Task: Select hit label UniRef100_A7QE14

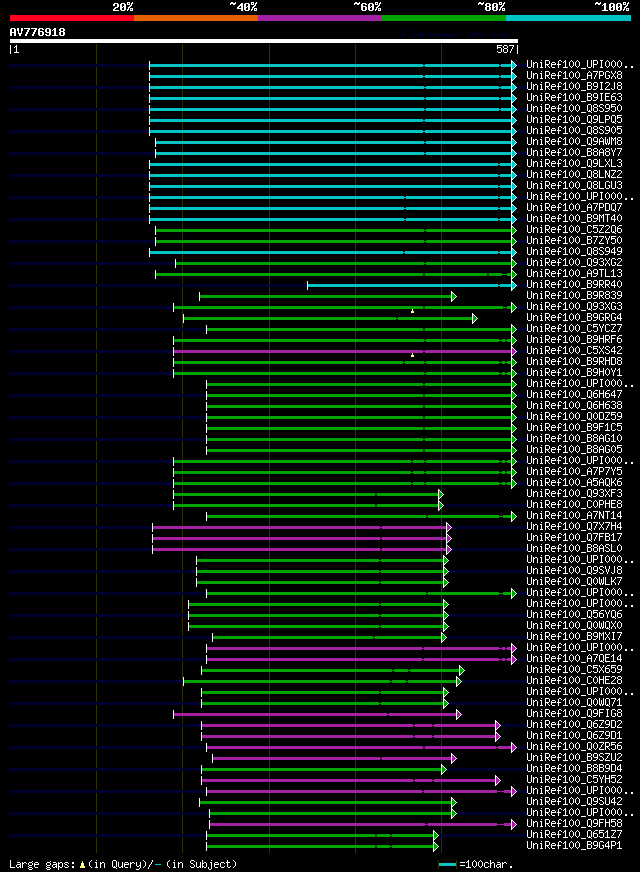Action: tap(574, 658)
